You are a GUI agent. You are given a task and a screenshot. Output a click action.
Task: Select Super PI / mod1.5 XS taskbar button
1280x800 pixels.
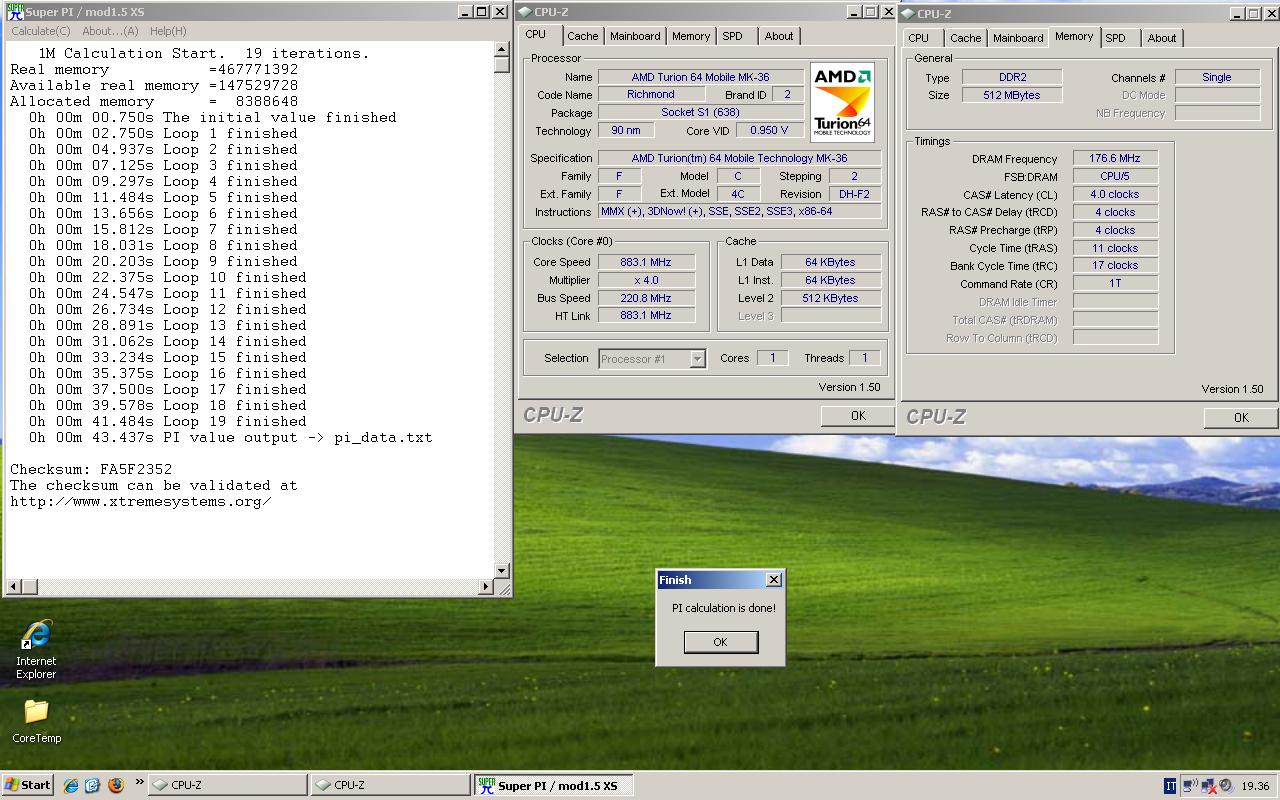555,785
